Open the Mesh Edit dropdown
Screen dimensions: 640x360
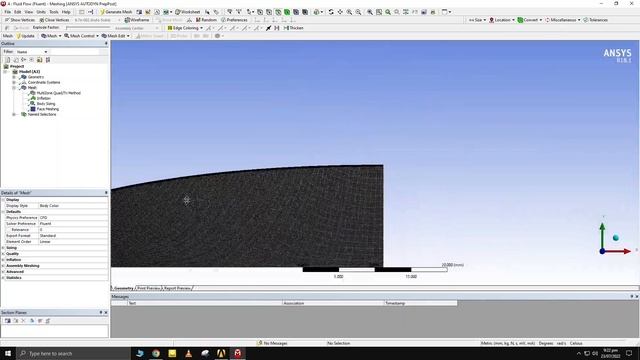pyautogui.click(x=115, y=36)
